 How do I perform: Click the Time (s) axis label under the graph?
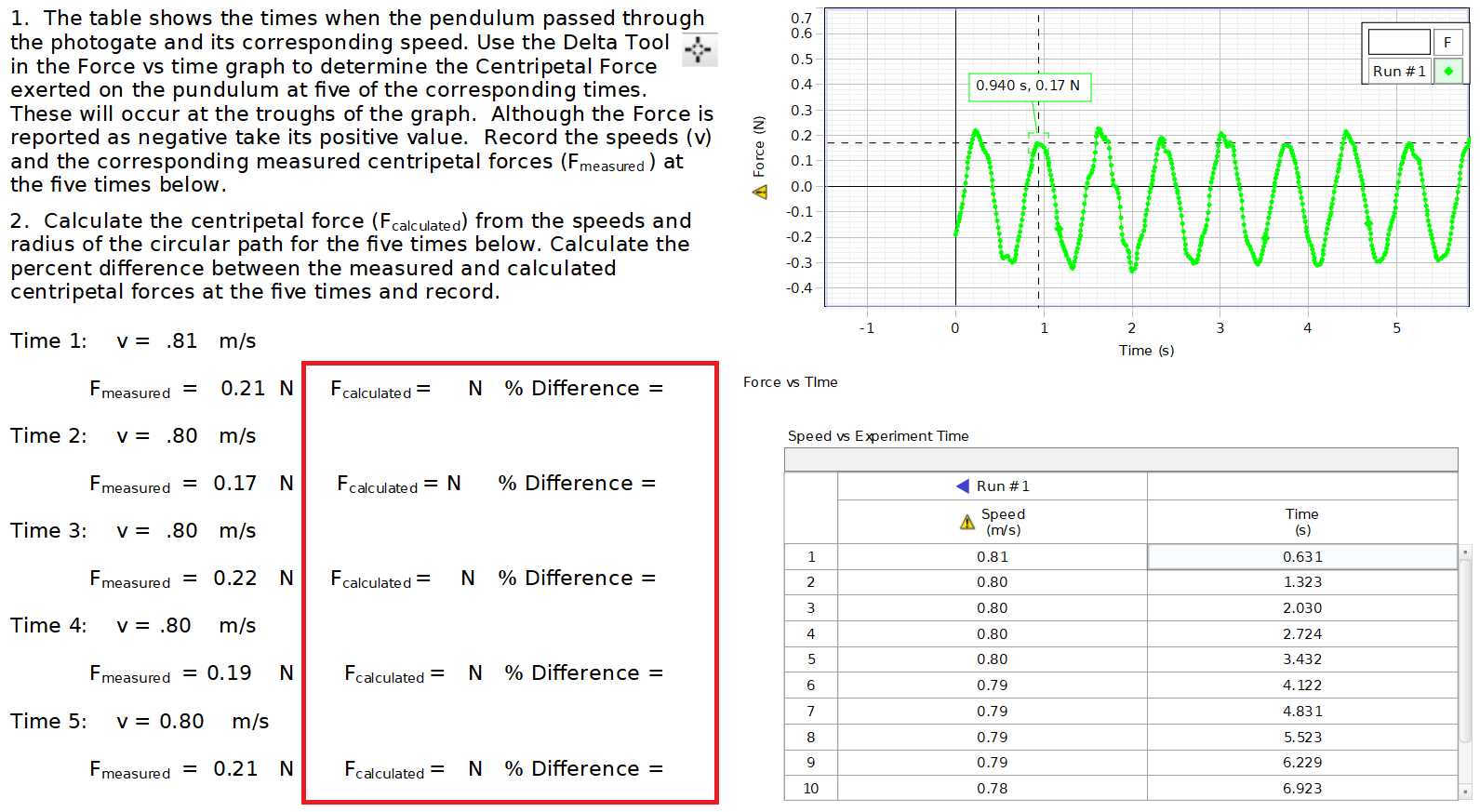coord(1146,351)
